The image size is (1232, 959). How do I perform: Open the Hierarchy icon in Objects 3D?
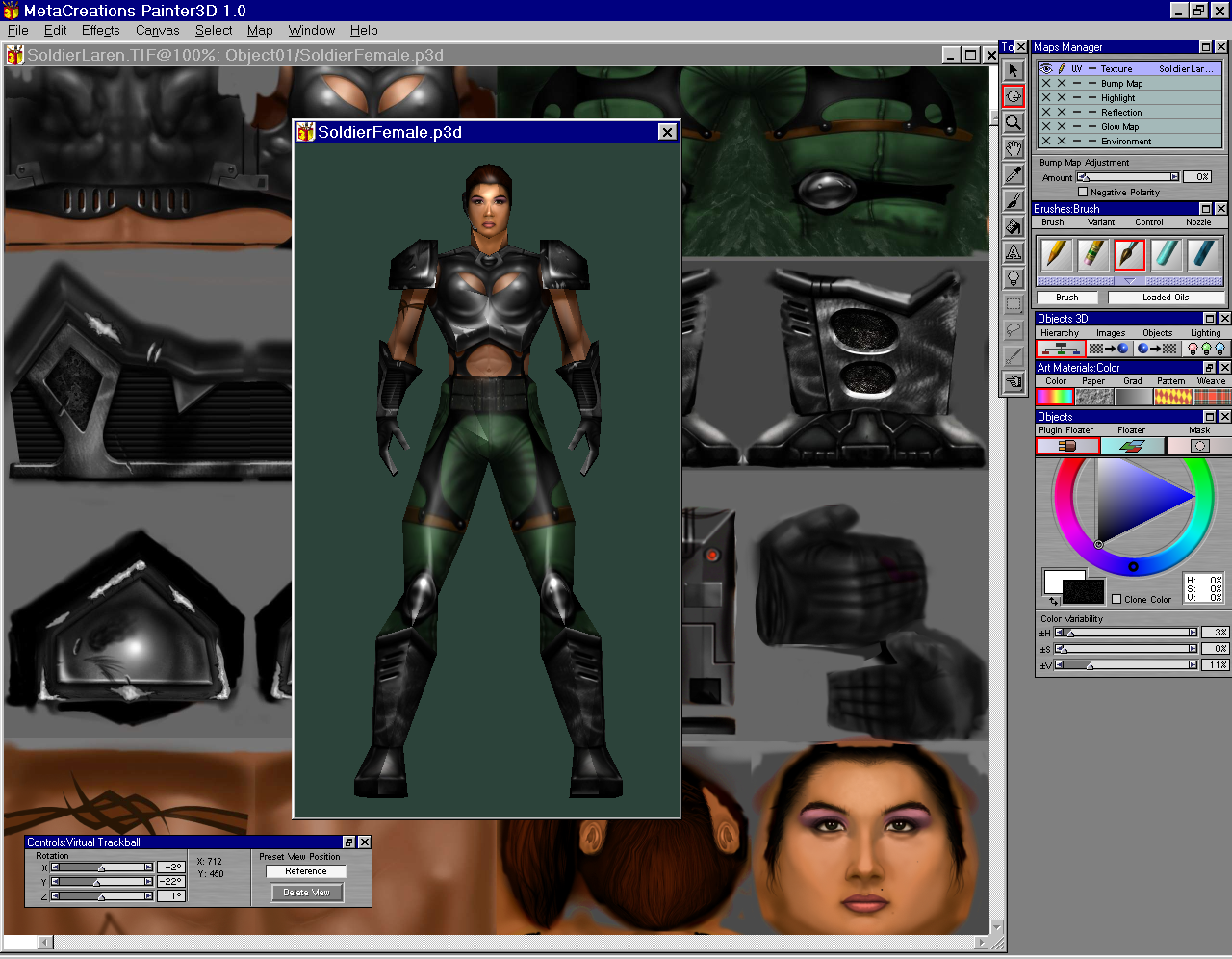click(1061, 349)
